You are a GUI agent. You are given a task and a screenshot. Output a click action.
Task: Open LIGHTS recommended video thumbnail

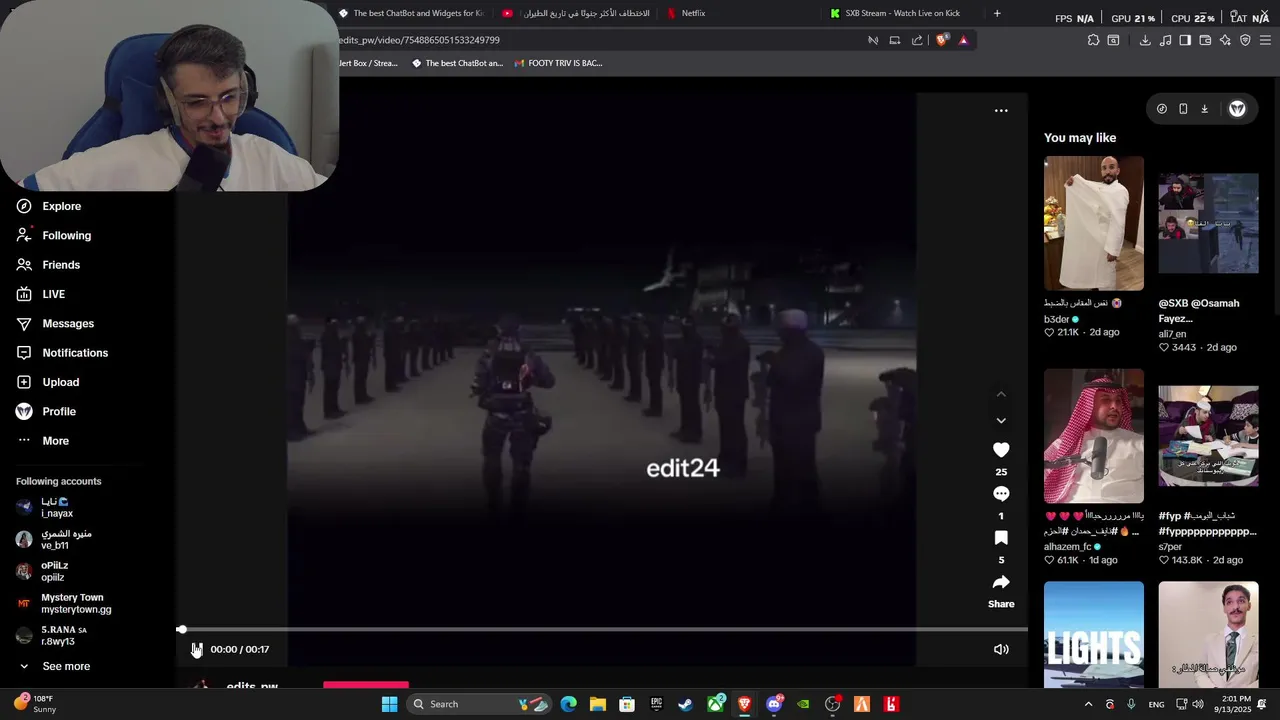(1094, 635)
